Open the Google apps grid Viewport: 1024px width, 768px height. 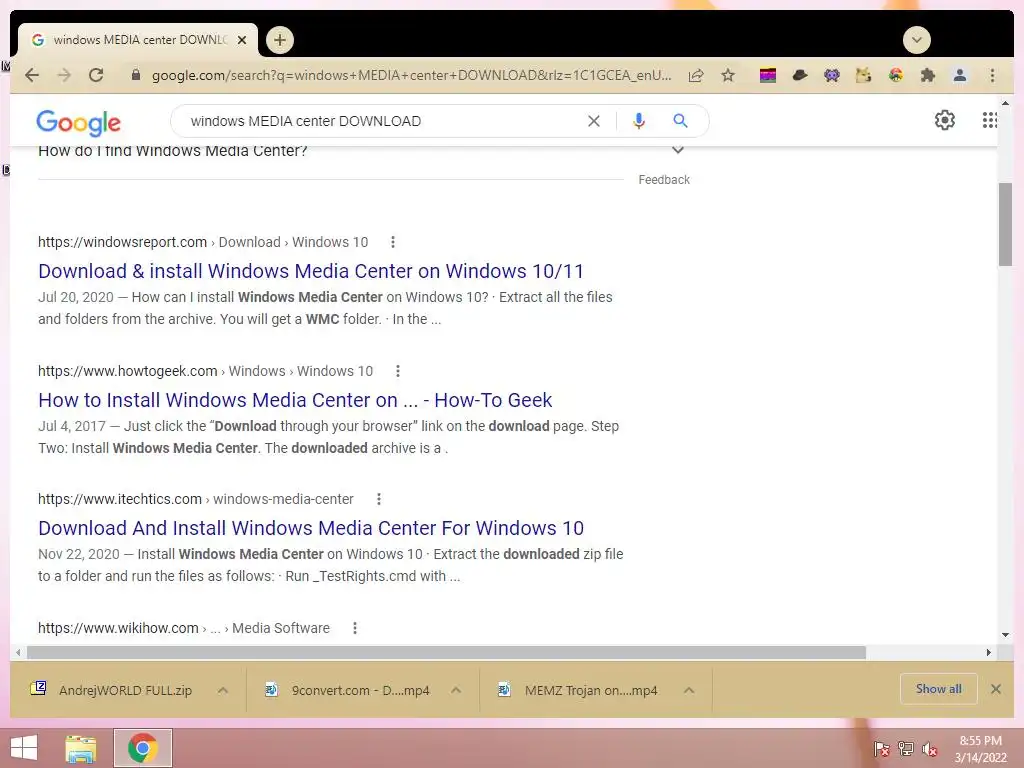[x=989, y=120]
